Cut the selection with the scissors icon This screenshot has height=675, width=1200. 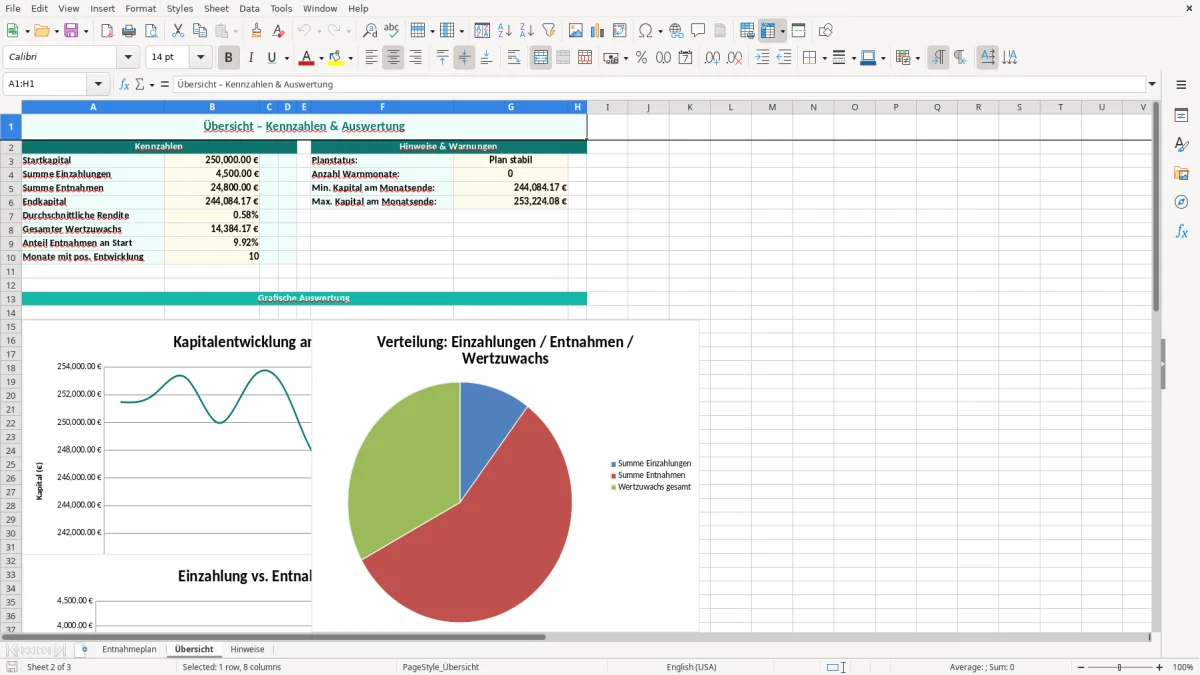click(178, 31)
